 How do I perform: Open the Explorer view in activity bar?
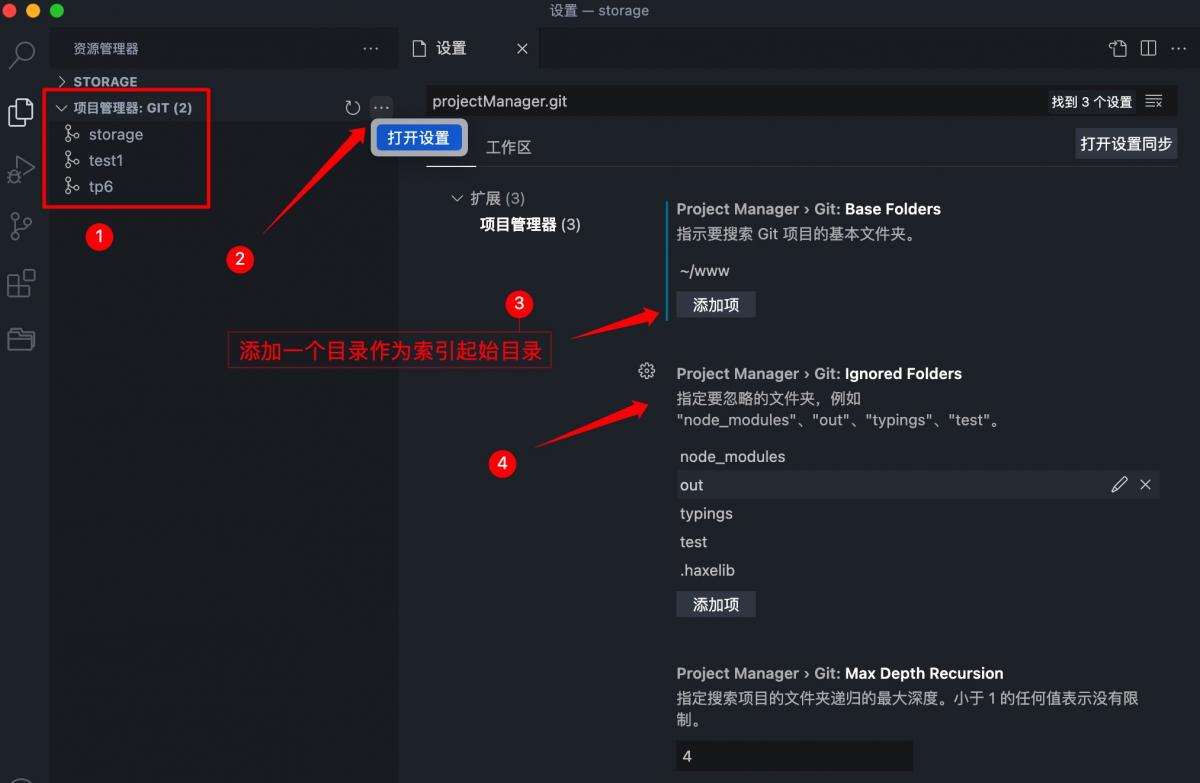pos(21,112)
